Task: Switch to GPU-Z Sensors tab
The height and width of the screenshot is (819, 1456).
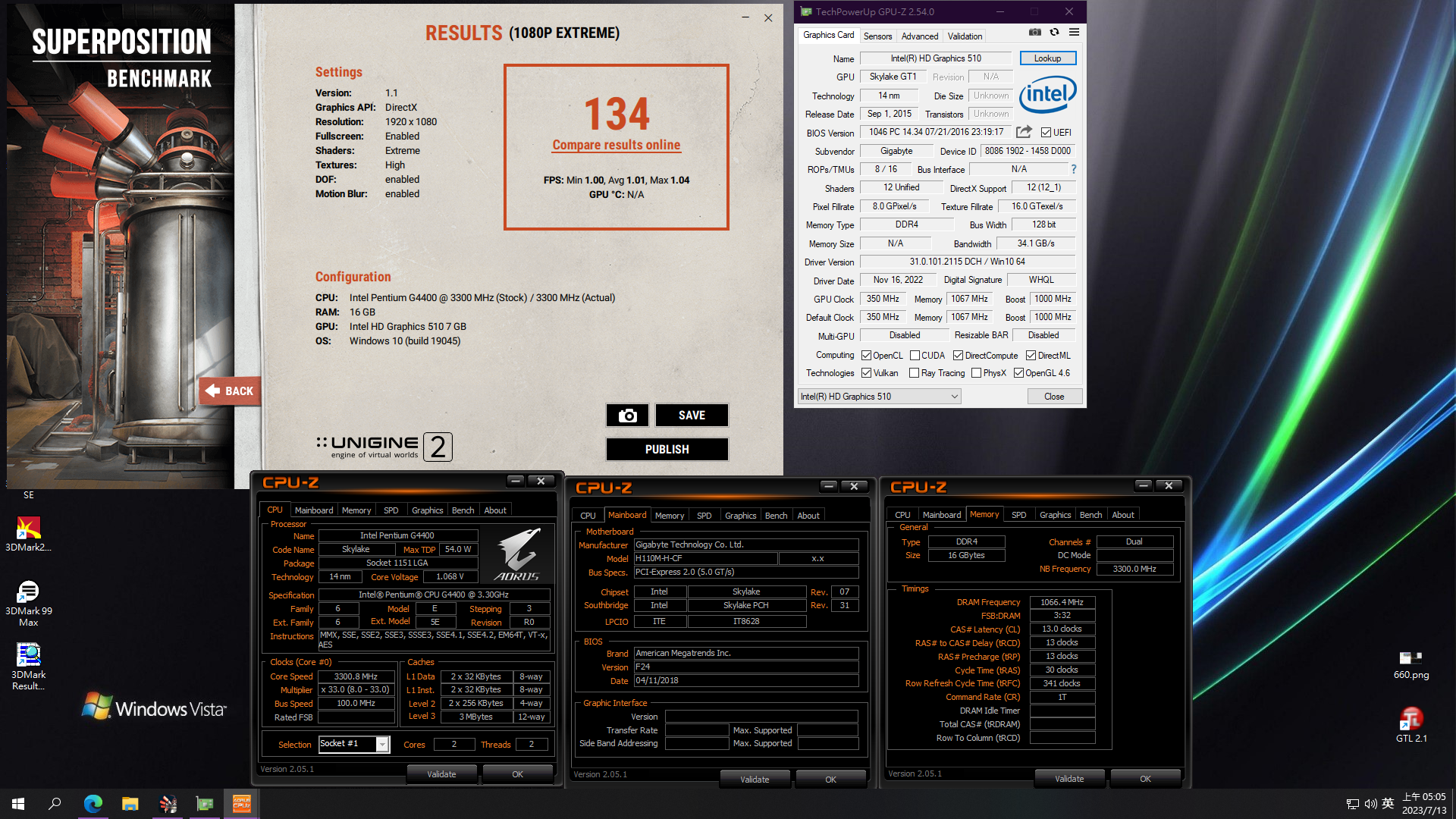Action: pos(877,36)
